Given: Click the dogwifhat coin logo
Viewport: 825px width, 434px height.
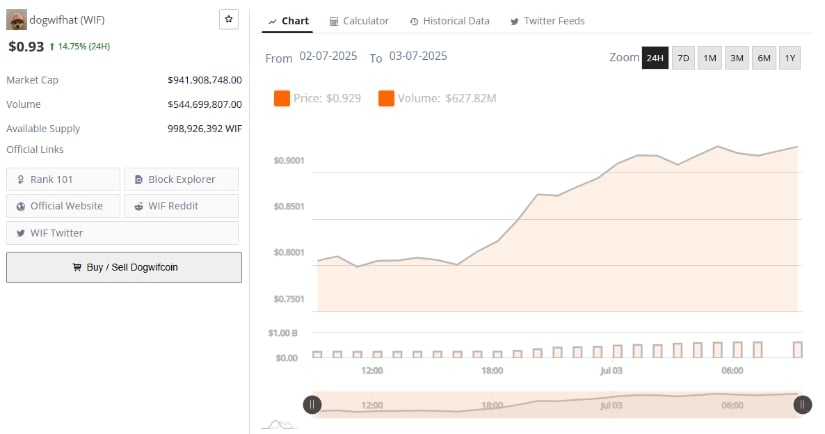Looking at the screenshot, I should point(16,20).
